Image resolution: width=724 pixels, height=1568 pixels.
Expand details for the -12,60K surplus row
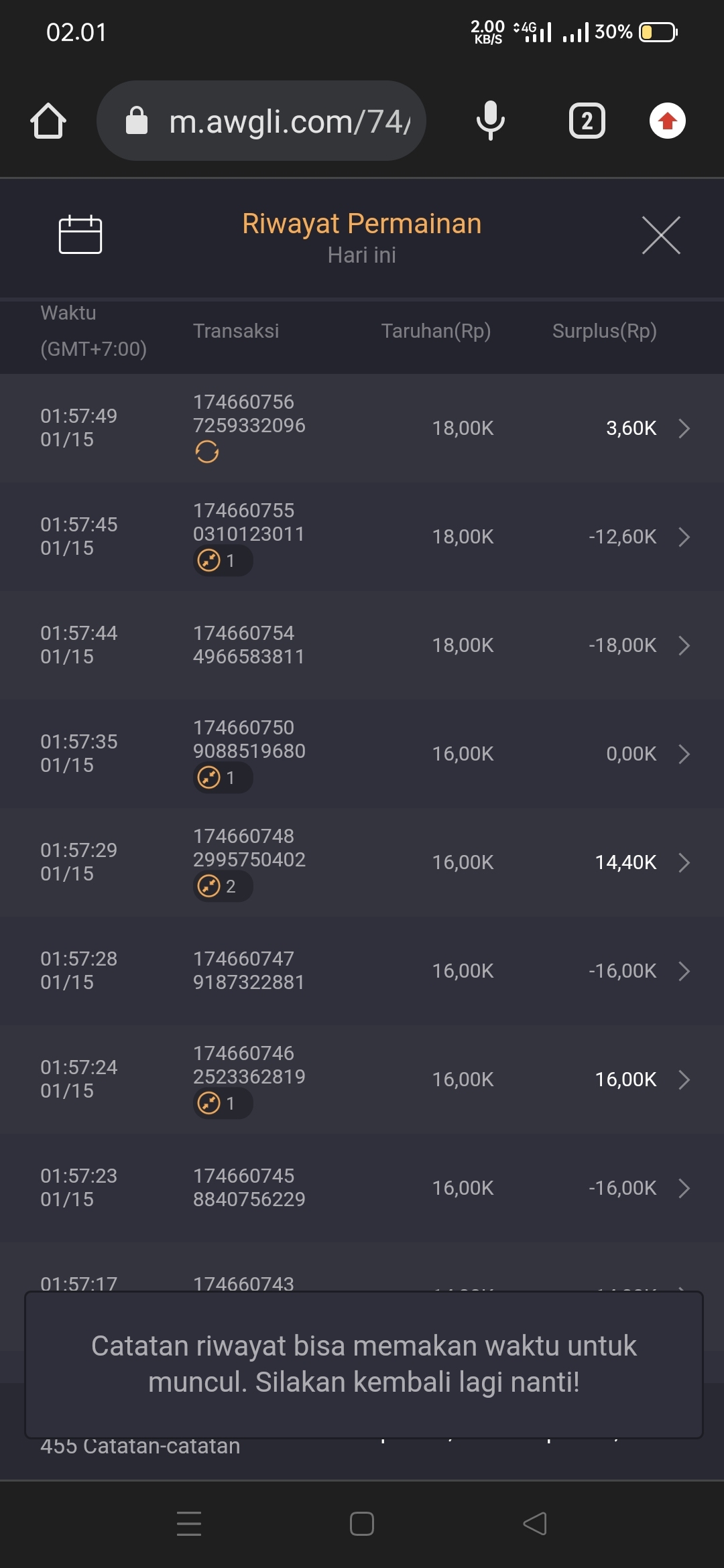click(684, 537)
